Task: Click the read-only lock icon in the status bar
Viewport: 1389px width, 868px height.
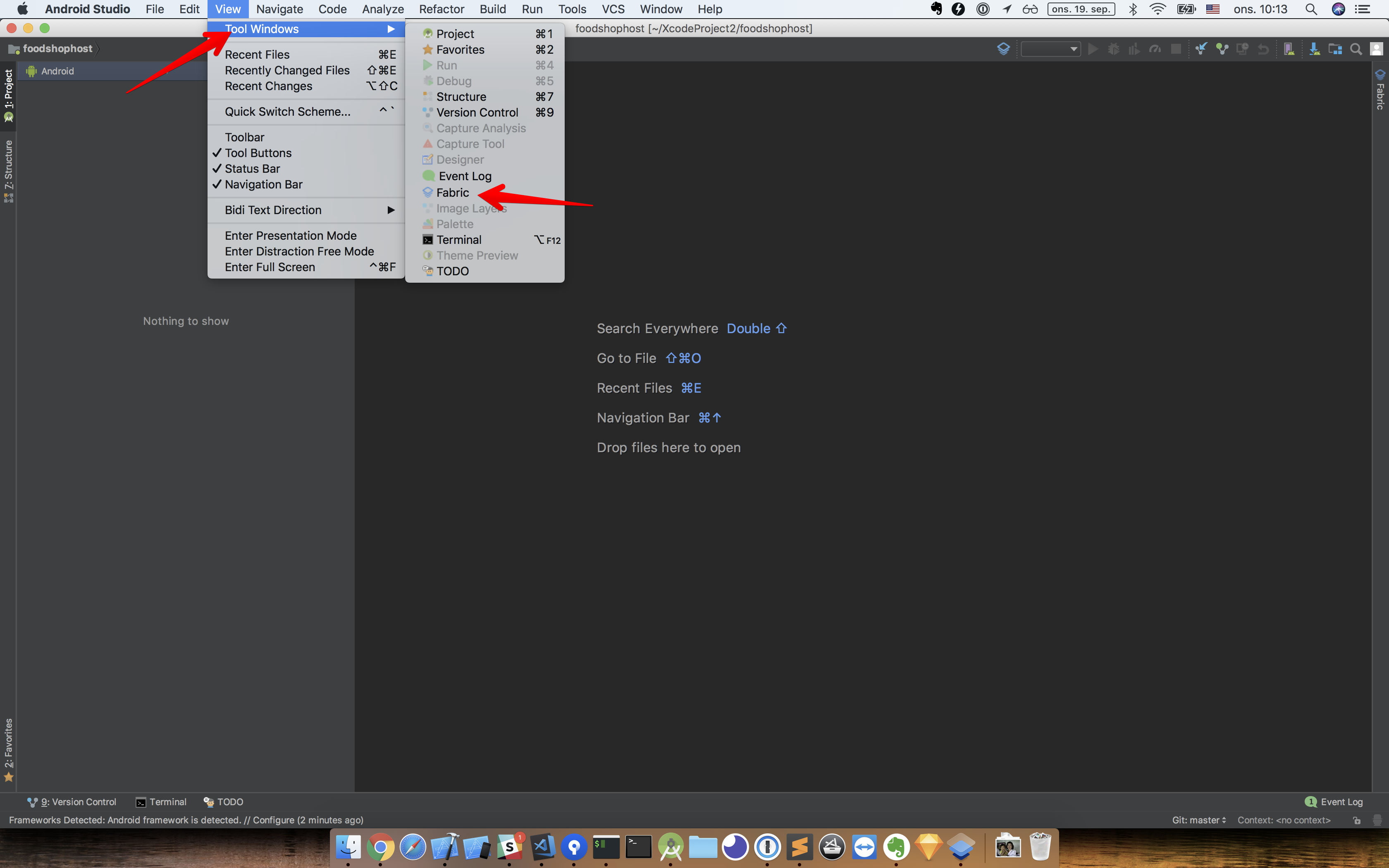Action: coord(1357,820)
